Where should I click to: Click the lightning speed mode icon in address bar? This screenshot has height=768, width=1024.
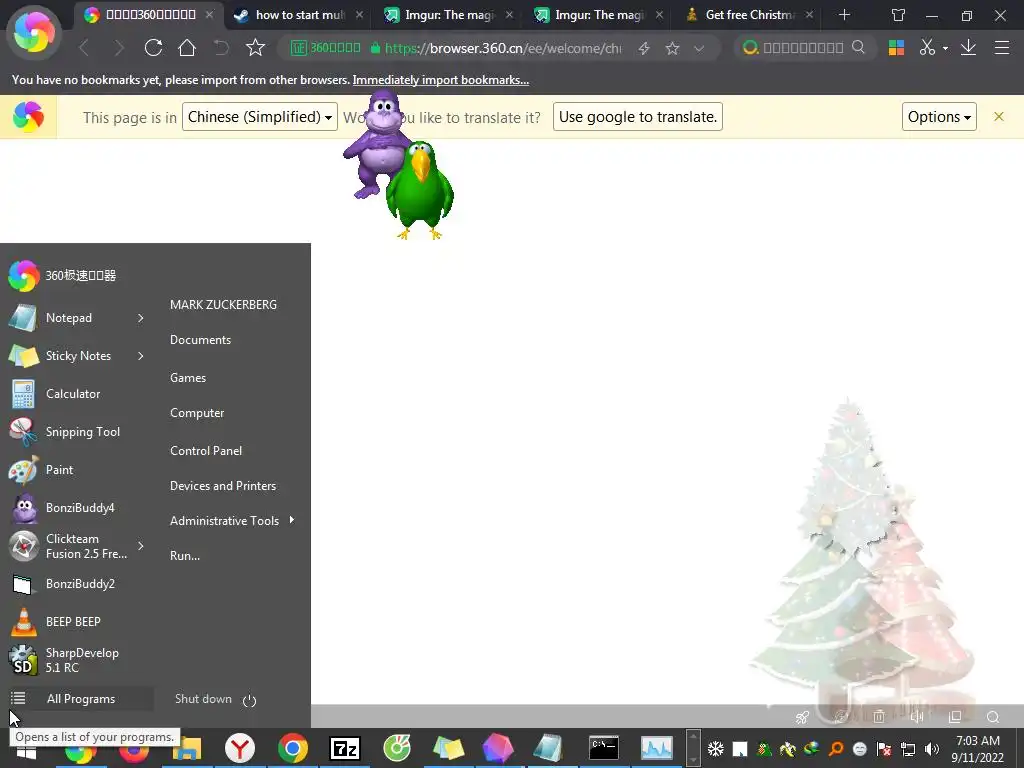[x=644, y=48]
